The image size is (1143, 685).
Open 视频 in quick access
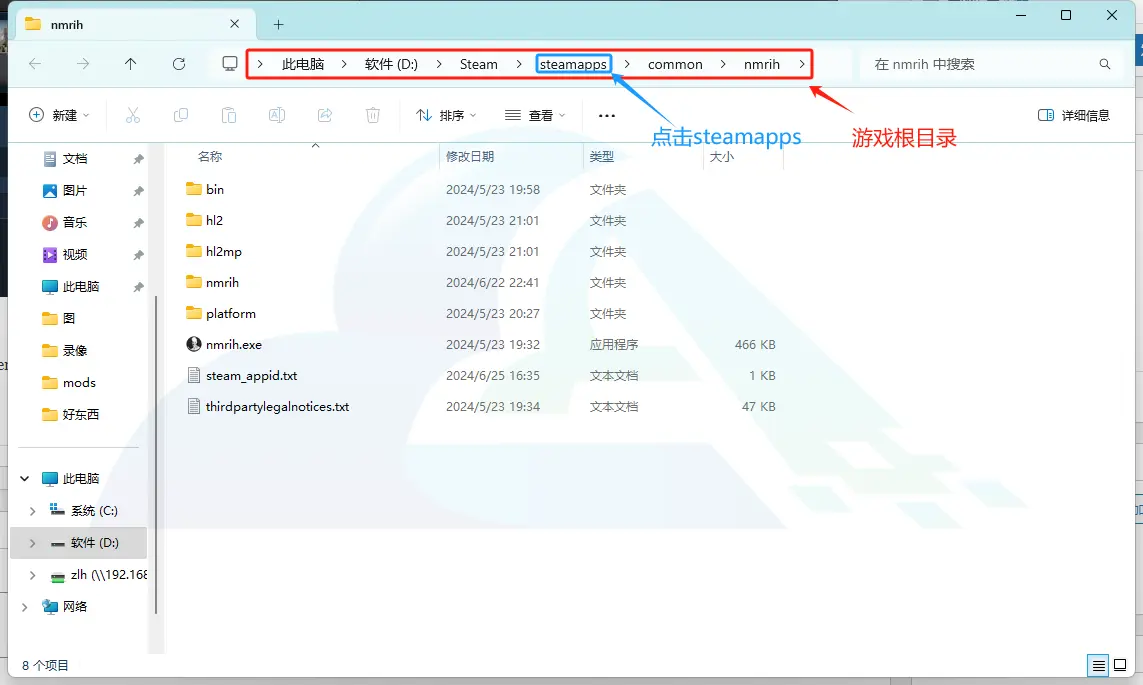tap(75, 255)
